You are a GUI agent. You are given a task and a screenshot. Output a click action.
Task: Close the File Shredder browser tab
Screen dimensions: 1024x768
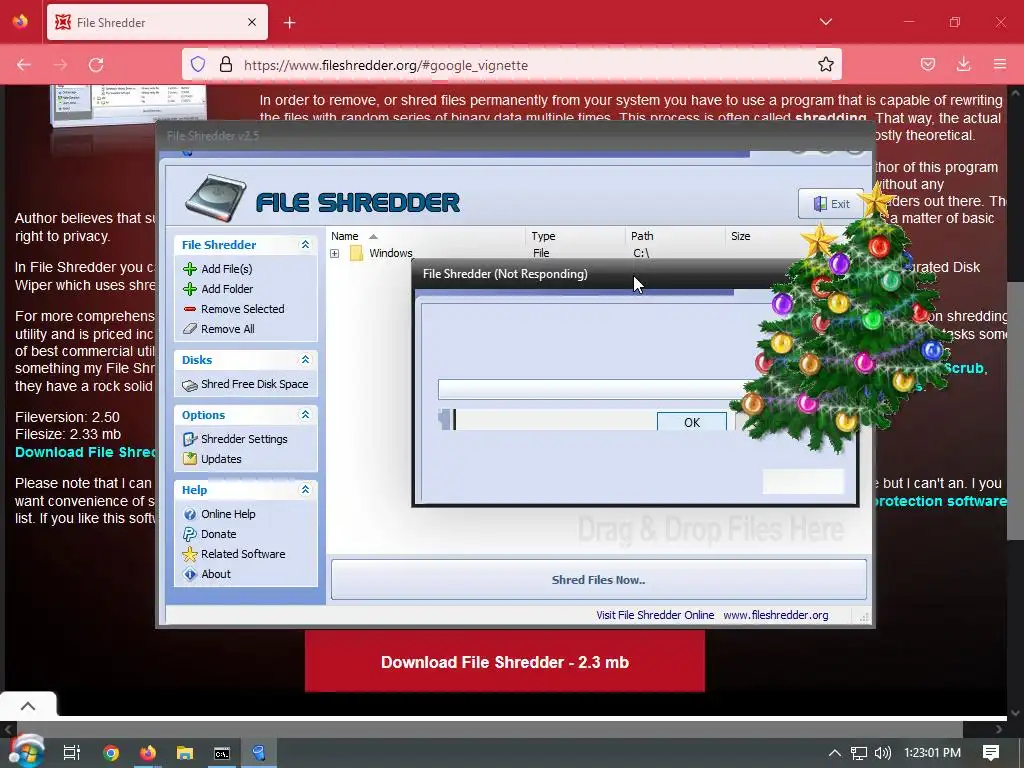pos(252,22)
